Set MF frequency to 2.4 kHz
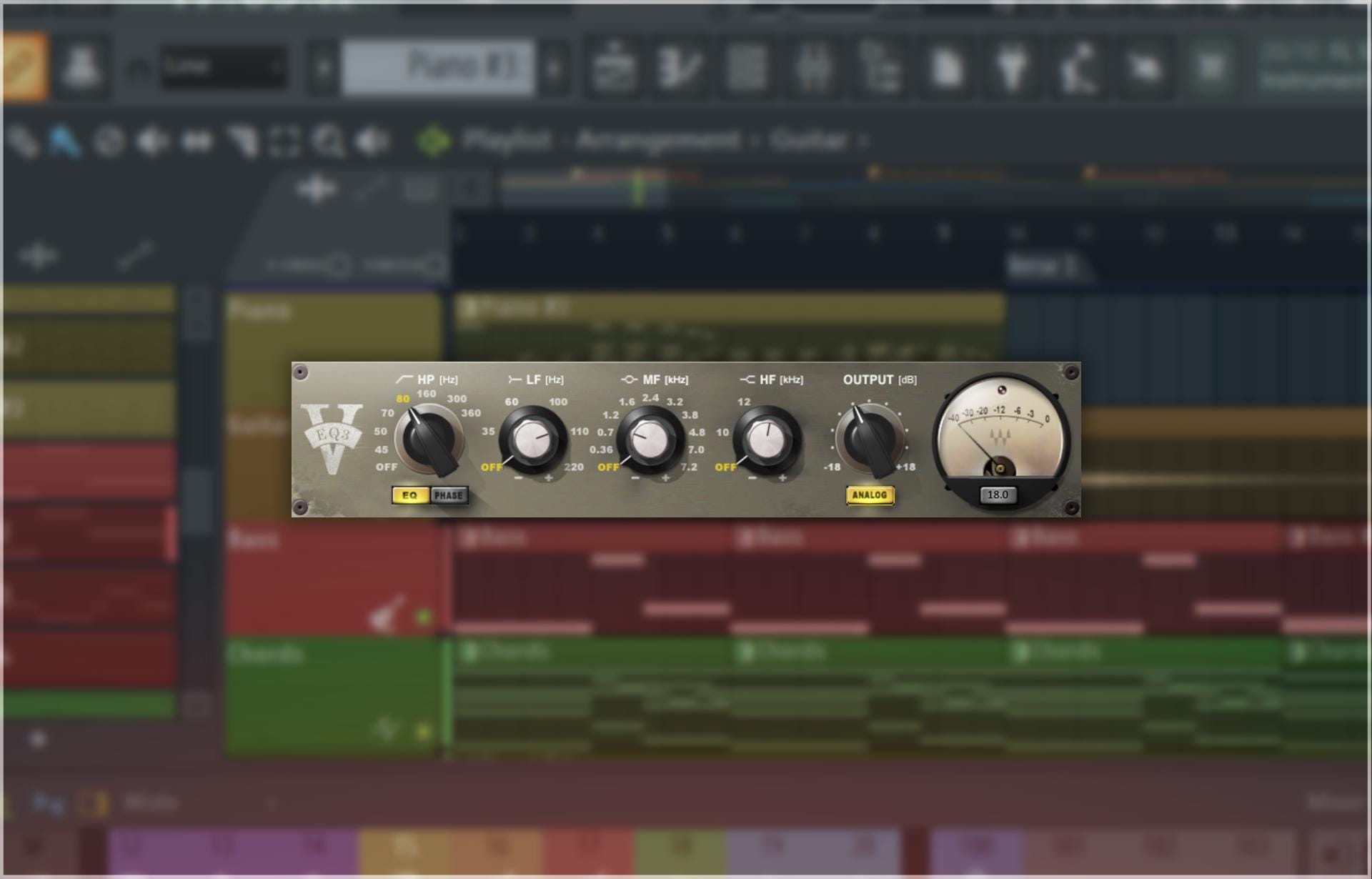The image size is (1372, 879). click(x=650, y=397)
